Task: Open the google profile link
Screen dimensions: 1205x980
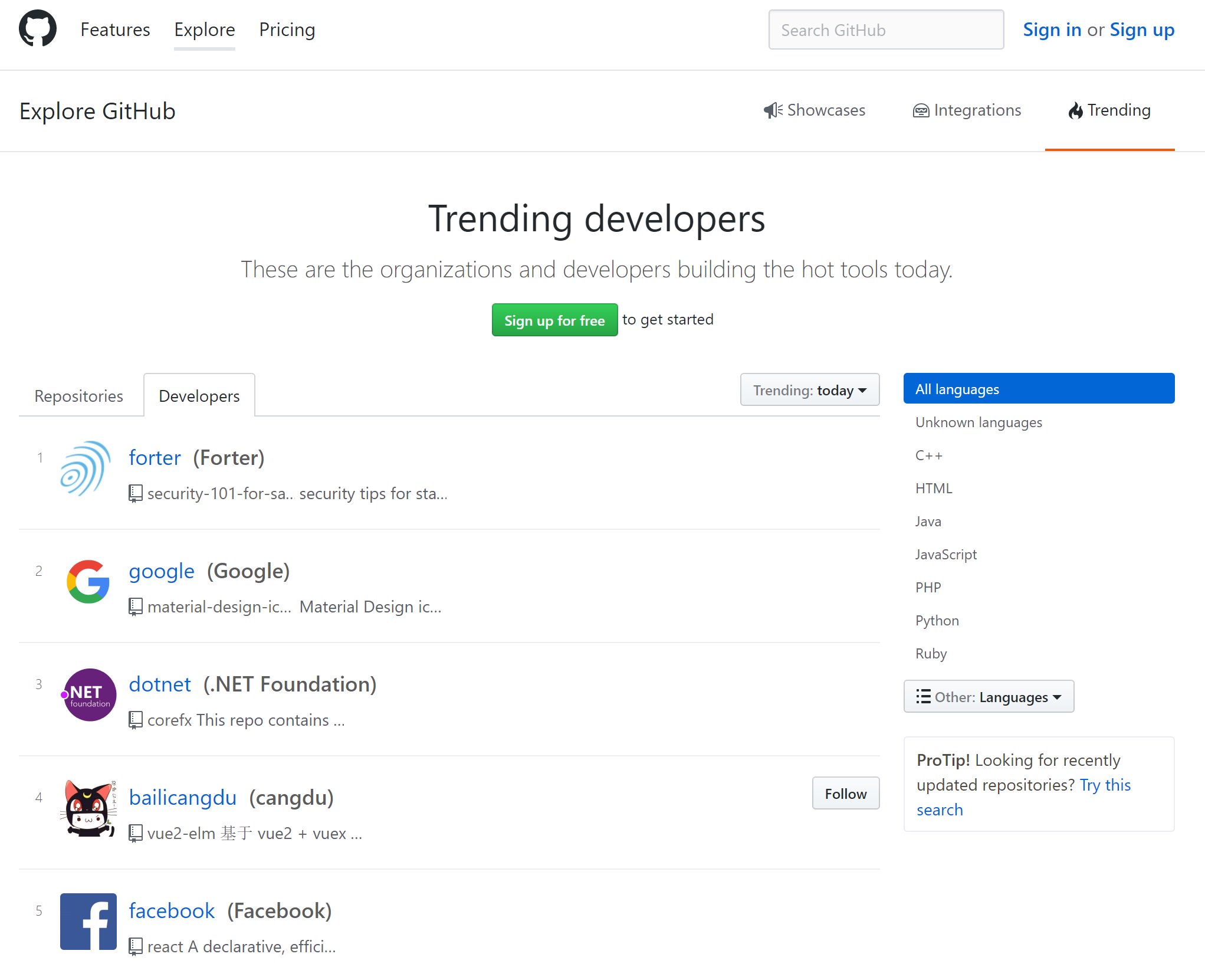Action: (162, 571)
